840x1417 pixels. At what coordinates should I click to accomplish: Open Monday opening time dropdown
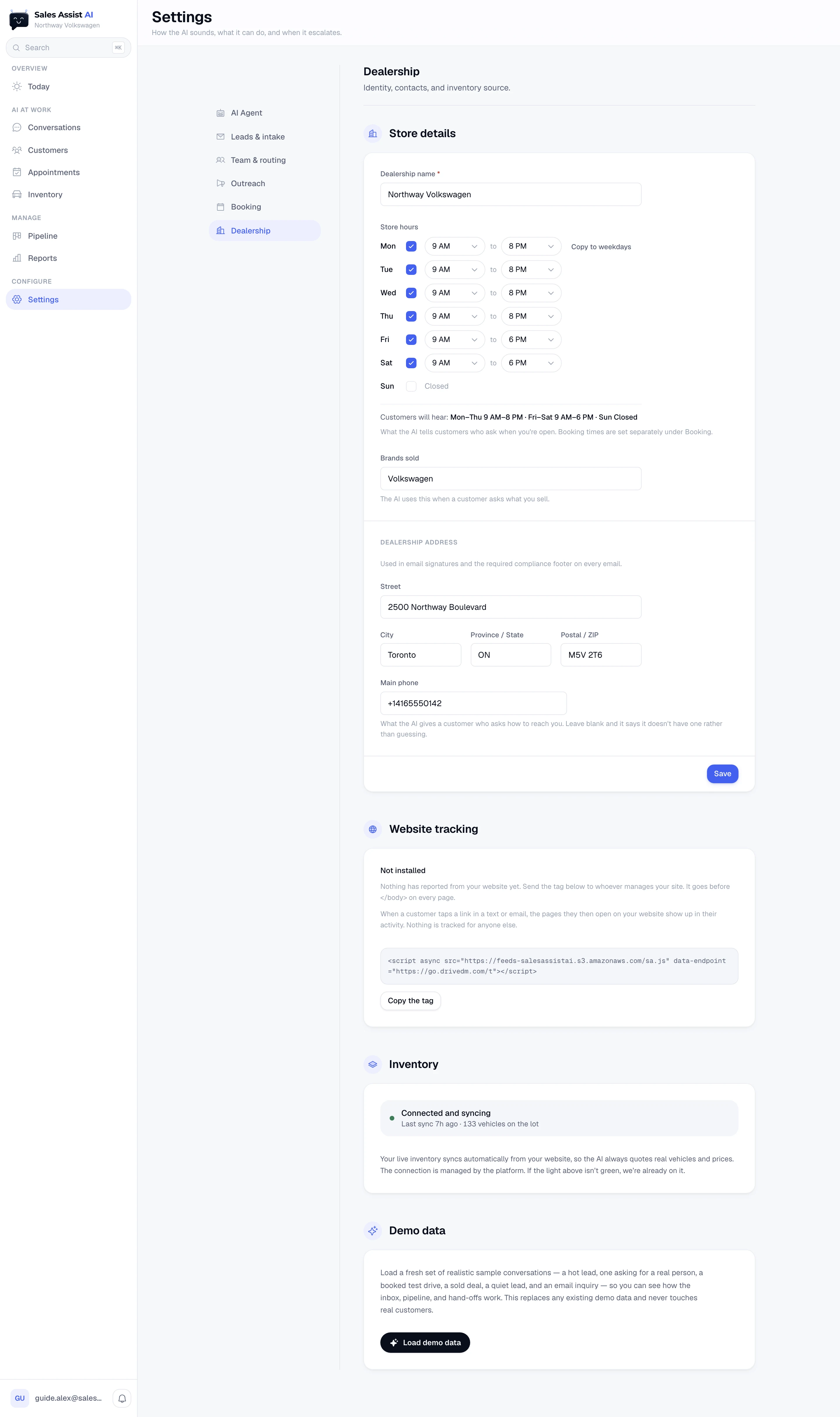click(454, 246)
